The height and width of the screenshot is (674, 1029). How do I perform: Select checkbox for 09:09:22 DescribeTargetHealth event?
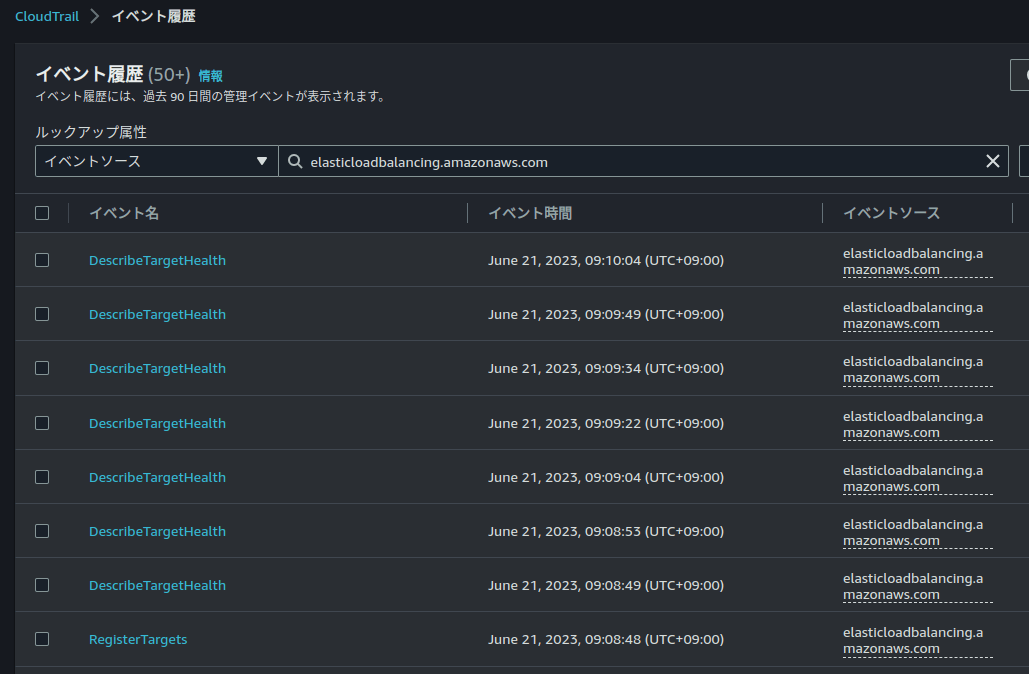tap(42, 423)
